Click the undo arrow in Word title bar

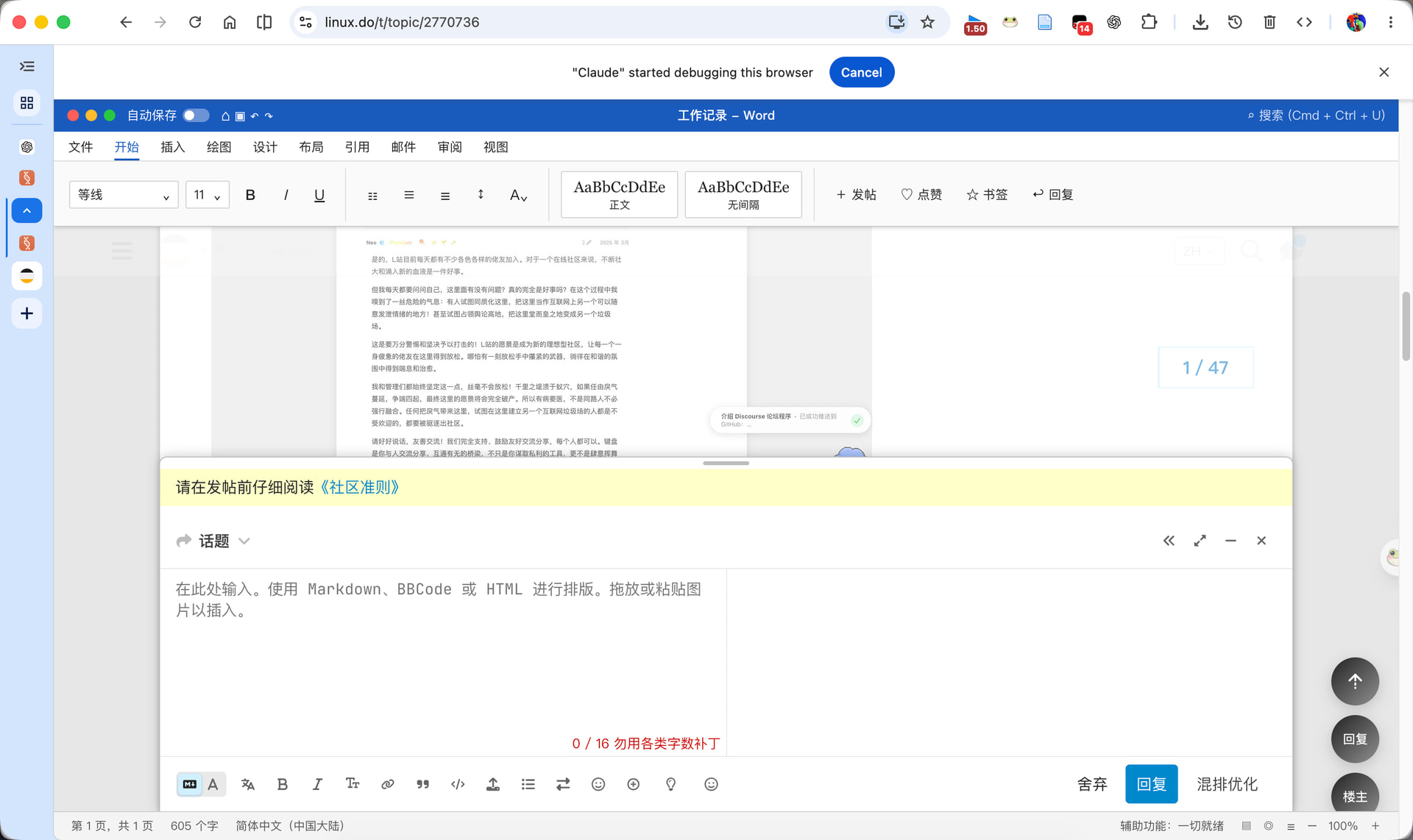tap(255, 116)
